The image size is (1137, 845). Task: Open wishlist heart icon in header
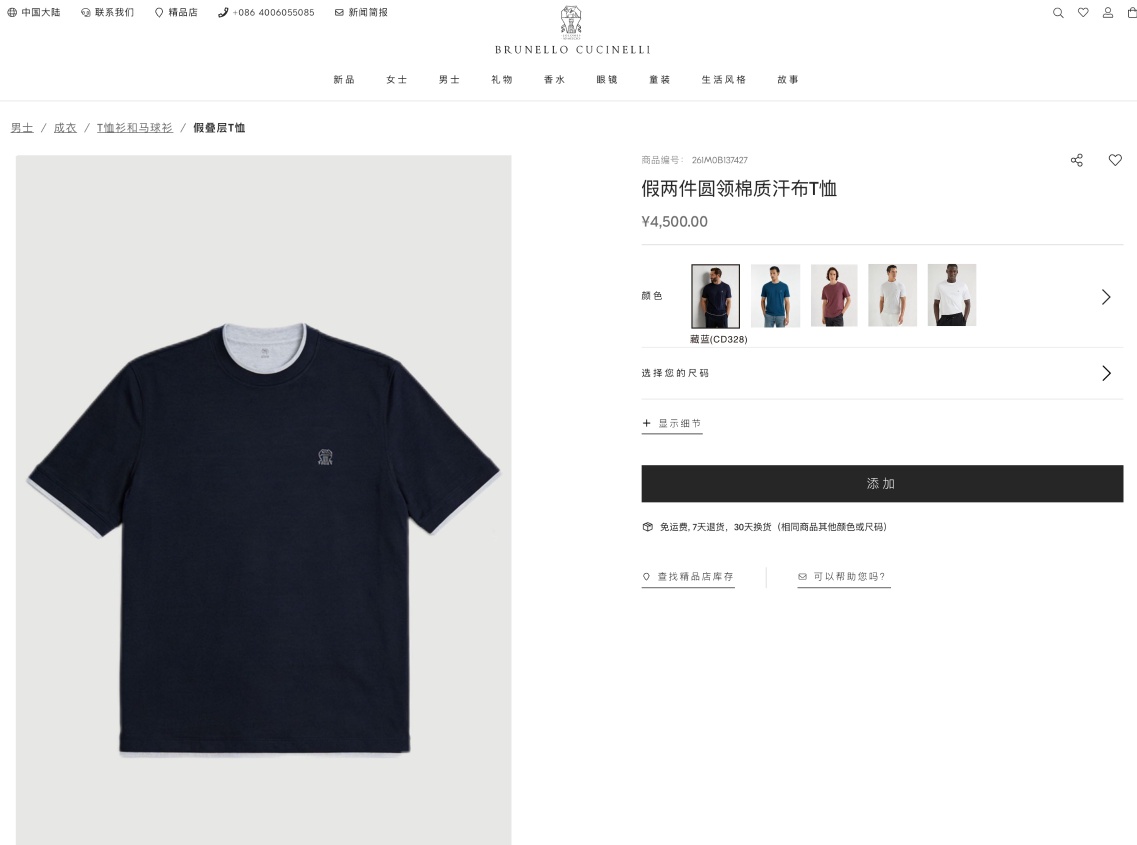tap(1083, 12)
